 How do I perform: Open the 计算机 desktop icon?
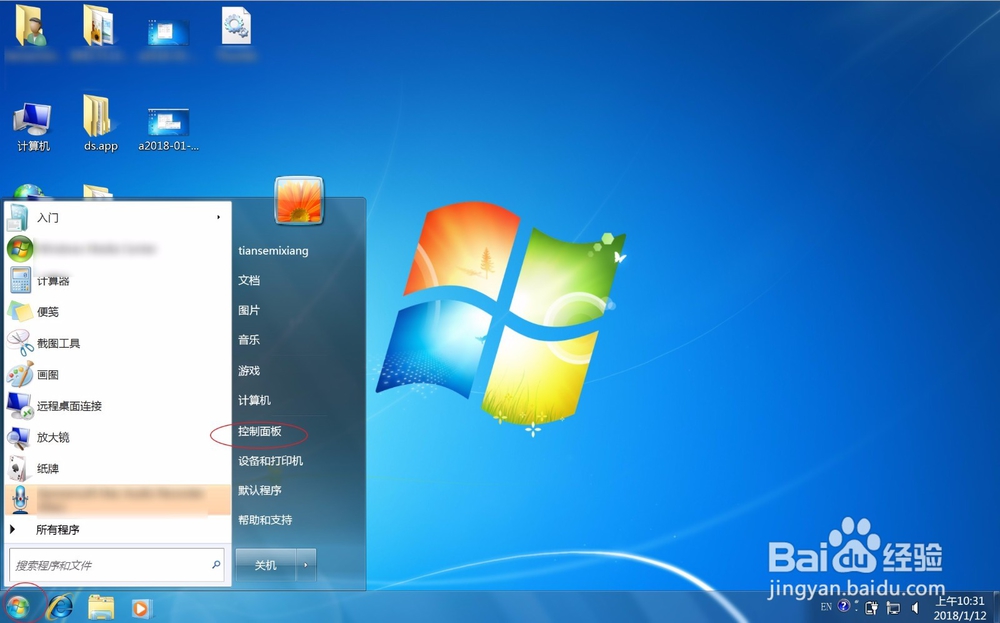pyautogui.click(x=33, y=127)
